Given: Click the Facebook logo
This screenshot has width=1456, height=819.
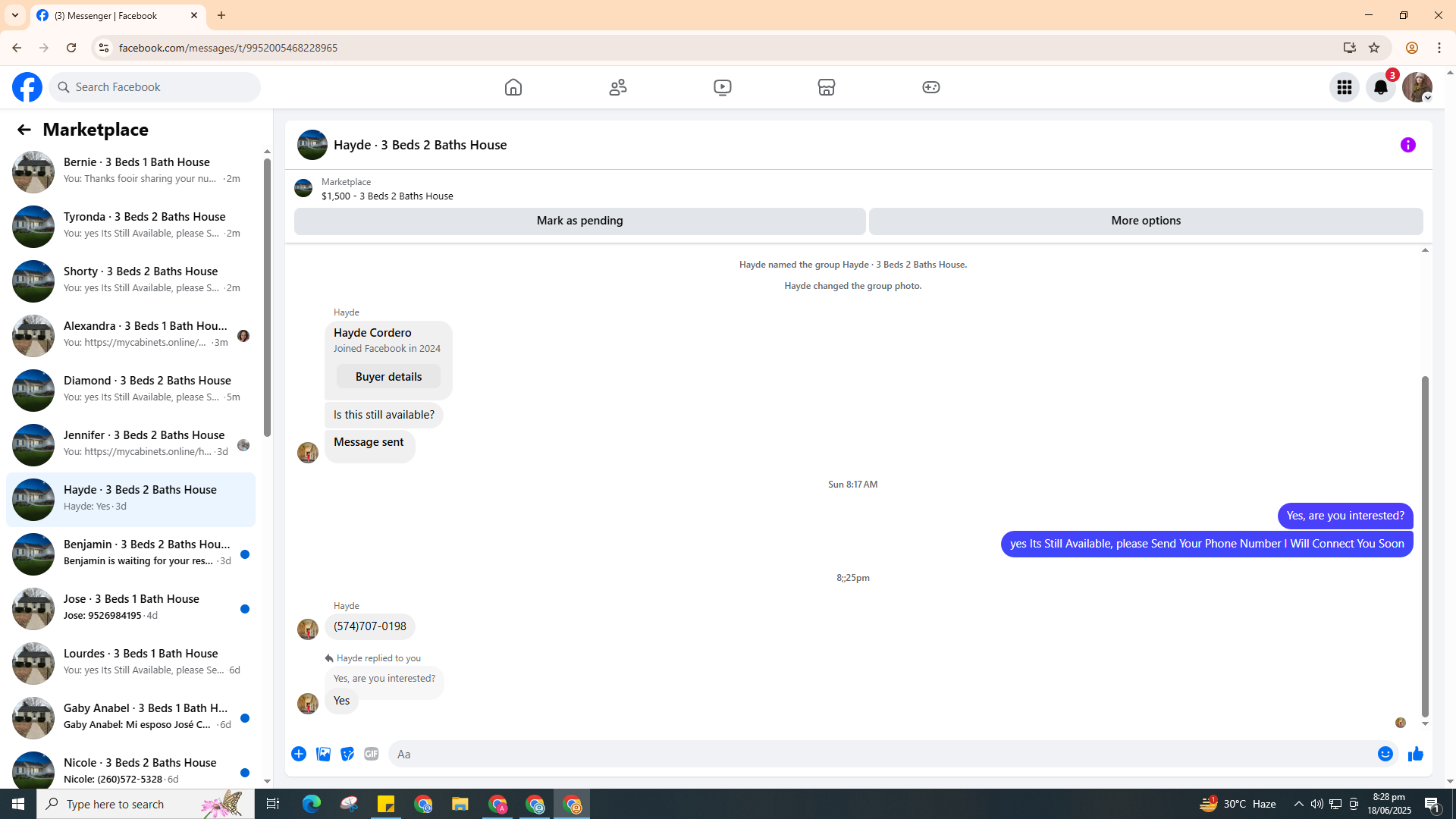Looking at the screenshot, I should tap(27, 87).
